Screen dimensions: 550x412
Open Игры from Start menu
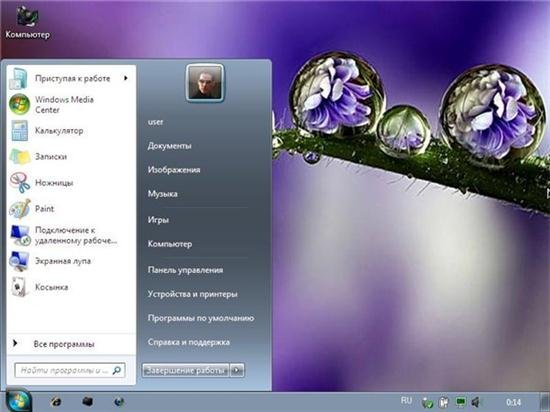click(x=158, y=220)
